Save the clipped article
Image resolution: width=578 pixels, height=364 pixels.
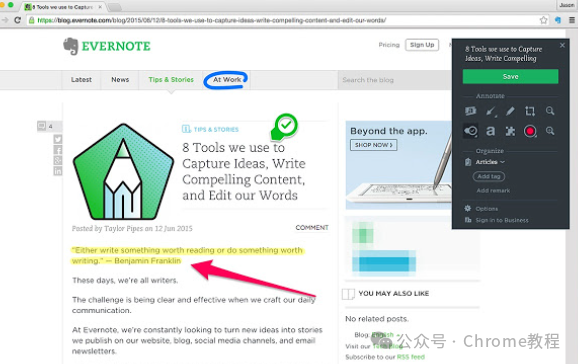pyautogui.click(x=510, y=76)
